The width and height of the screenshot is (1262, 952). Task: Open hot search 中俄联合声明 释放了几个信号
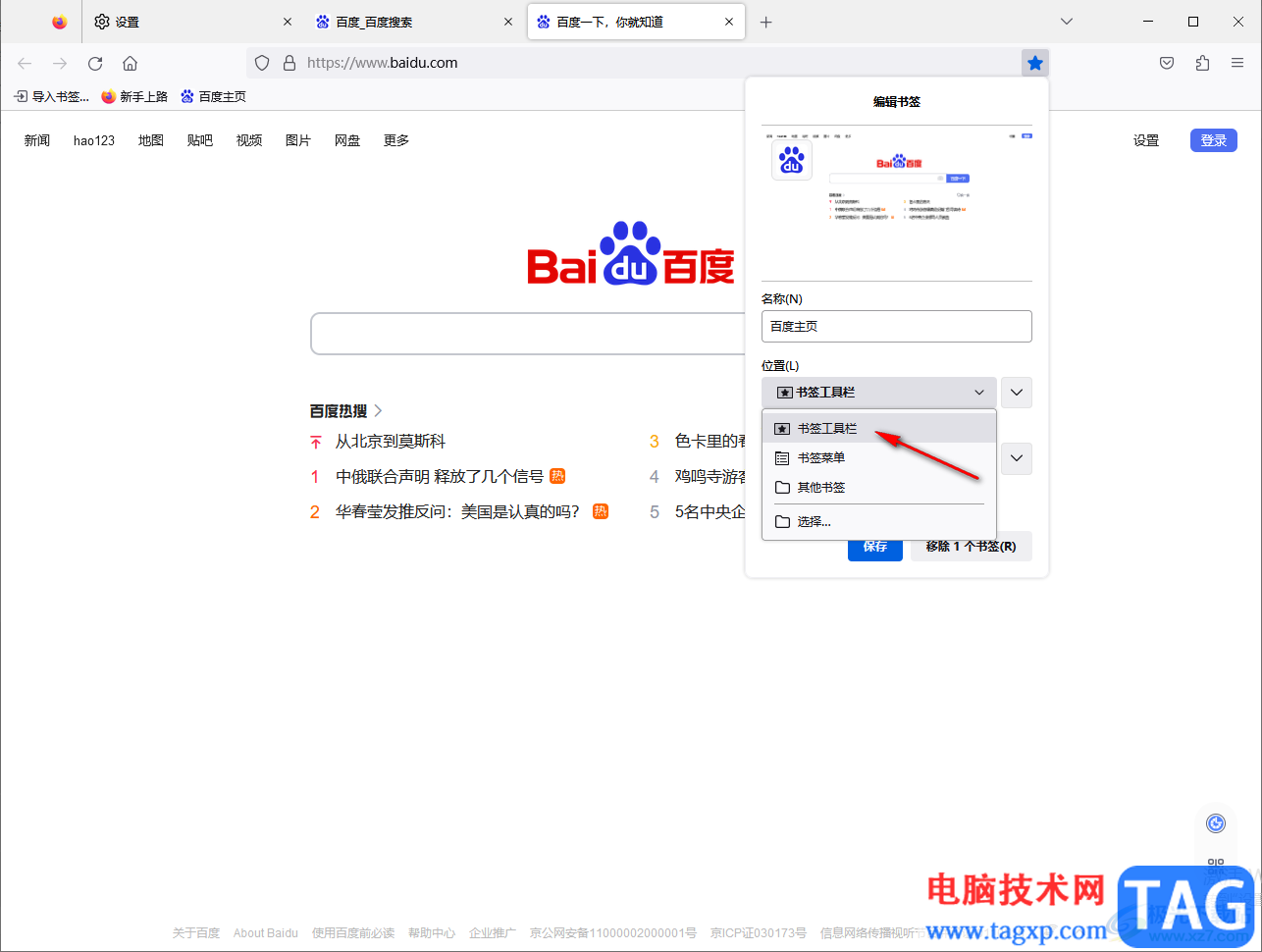coord(440,477)
